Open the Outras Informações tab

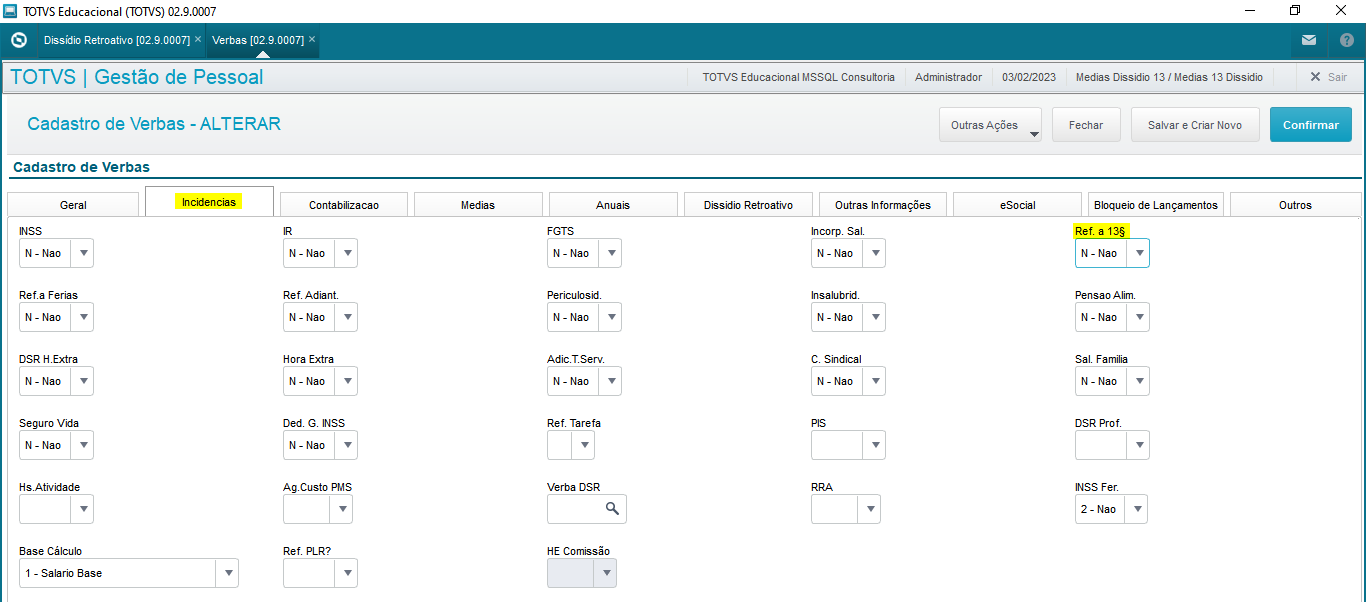(x=883, y=205)
